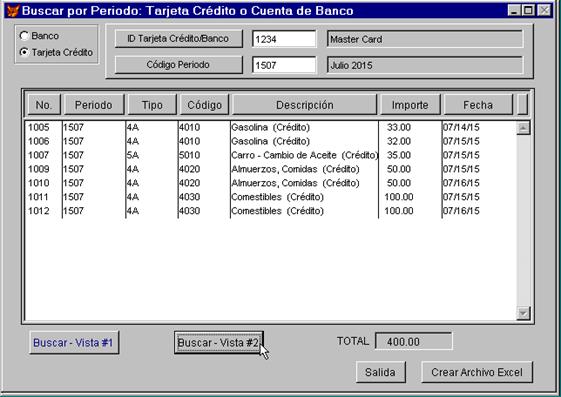Click the Código Periodo button
Viewport: 561px width, 397px height.
[179, 65]
